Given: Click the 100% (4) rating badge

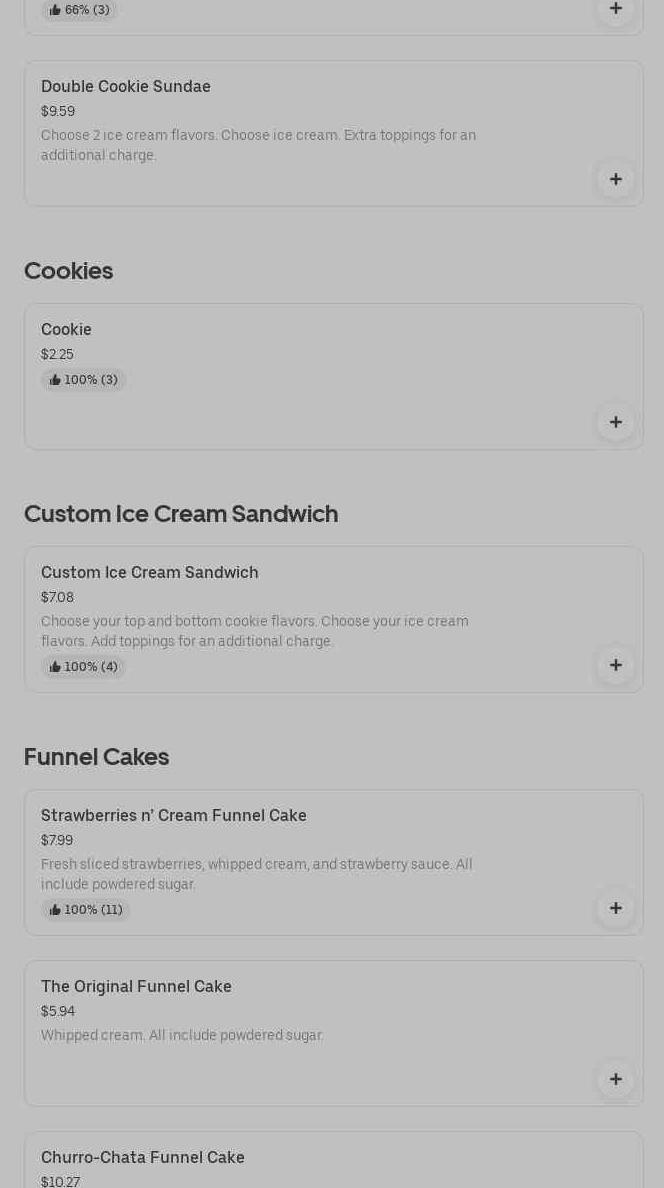Looking at the screenshot, I should (x=84, y=667).
